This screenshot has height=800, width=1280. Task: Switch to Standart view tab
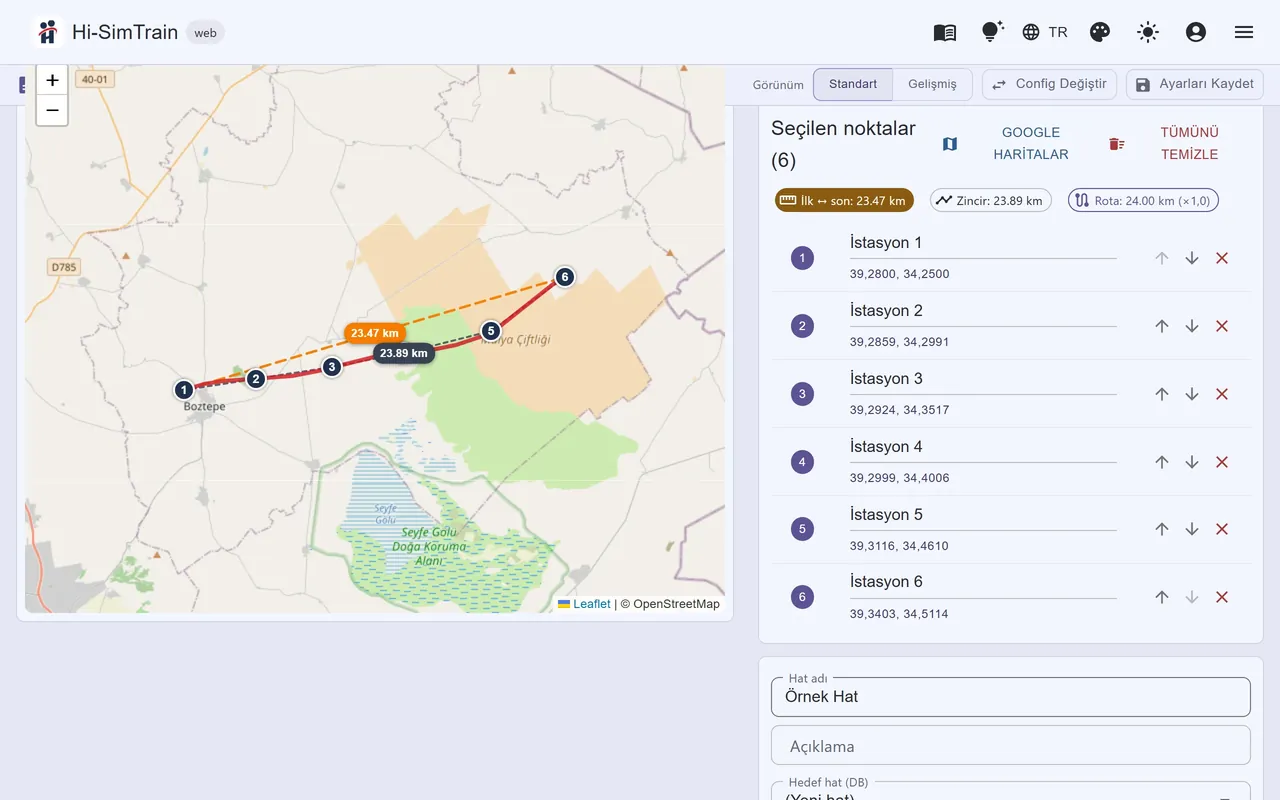point(853,84)
